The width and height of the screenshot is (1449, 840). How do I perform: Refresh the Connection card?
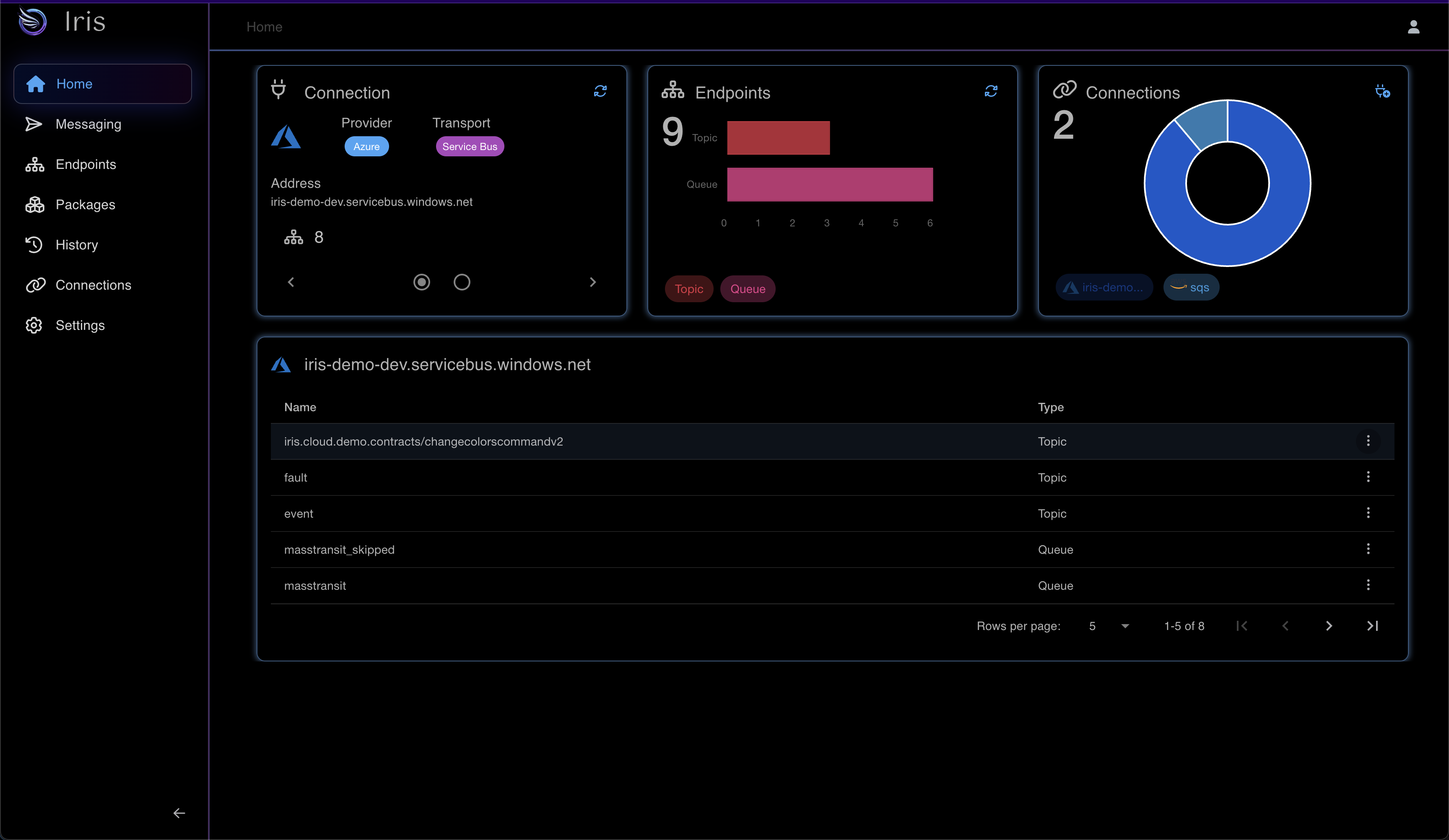tap(600, 91)
